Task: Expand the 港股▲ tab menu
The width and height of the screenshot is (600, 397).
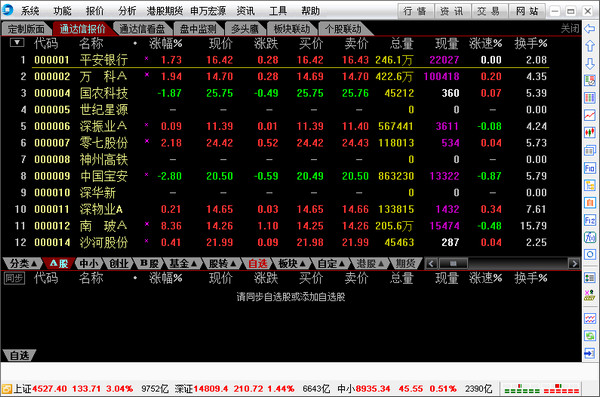Action: tap(370, 263)
